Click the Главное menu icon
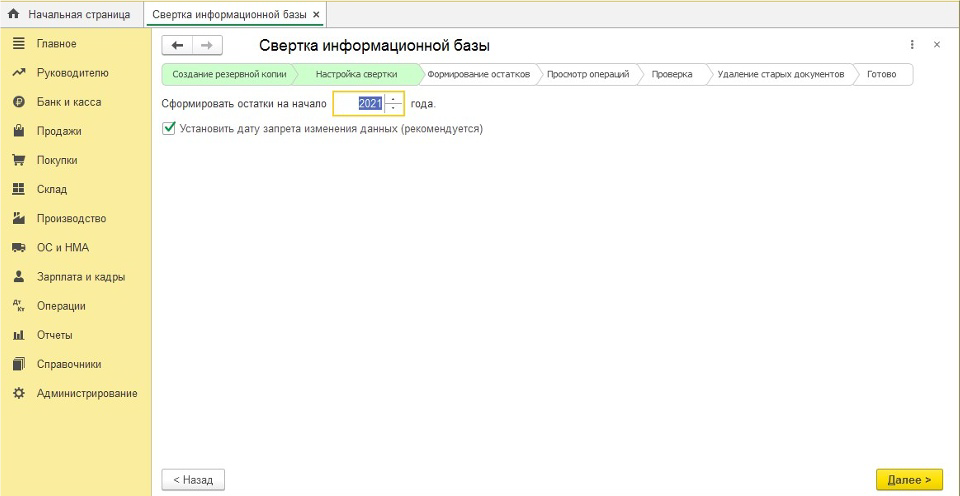 [x=18, y=43]
